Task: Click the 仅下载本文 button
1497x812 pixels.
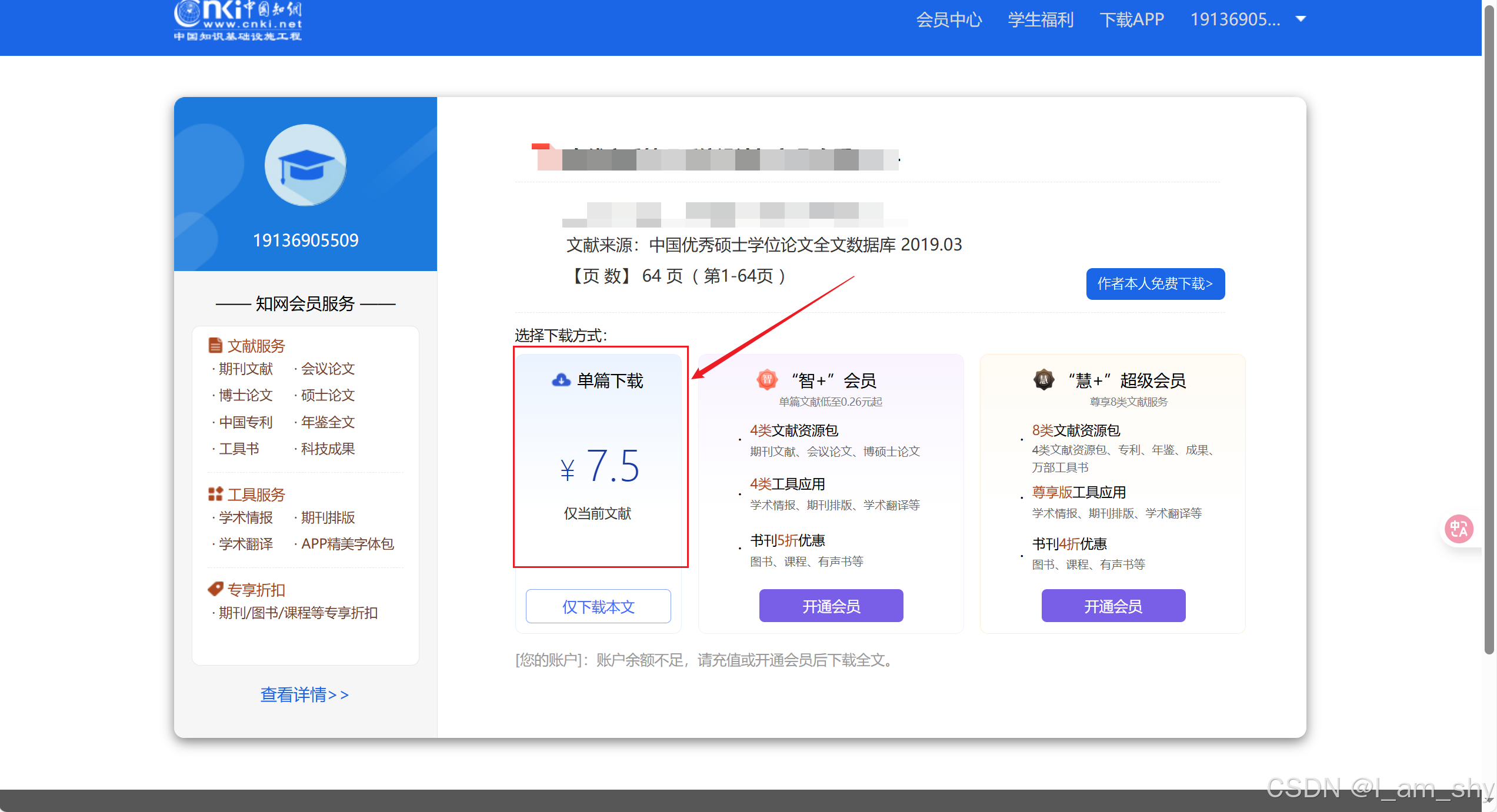Action: 598,606
